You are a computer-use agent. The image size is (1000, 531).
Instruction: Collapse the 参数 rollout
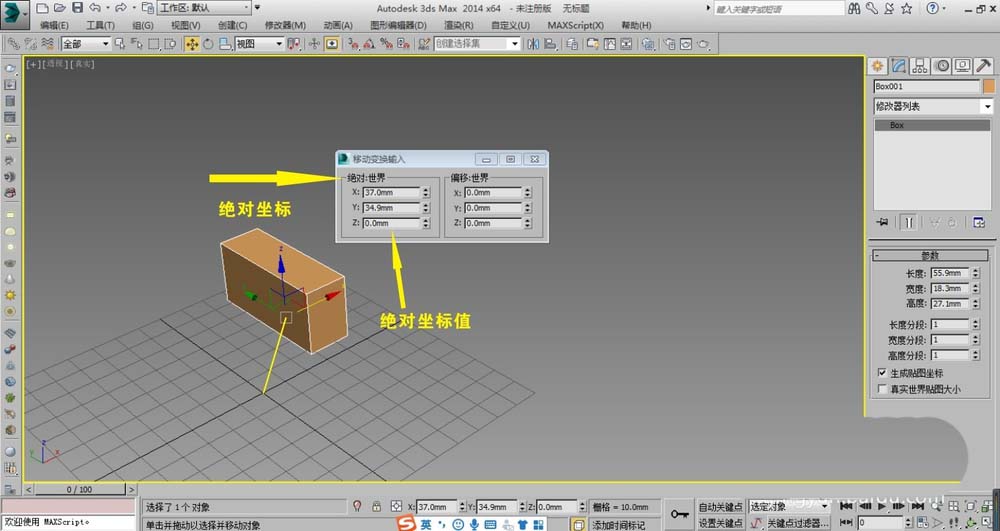click(930, 255)
